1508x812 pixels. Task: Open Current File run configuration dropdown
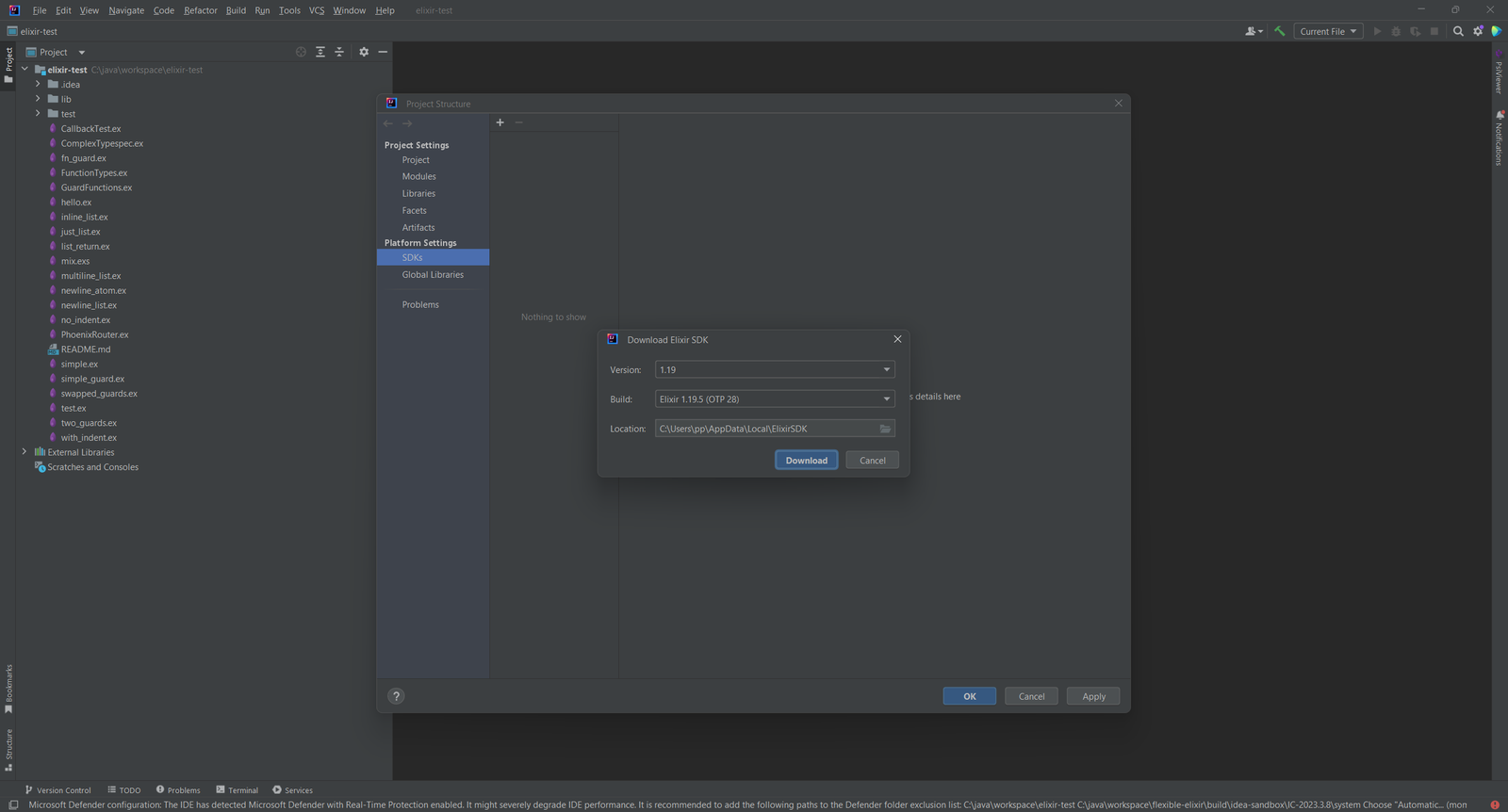click(1328, 31)
